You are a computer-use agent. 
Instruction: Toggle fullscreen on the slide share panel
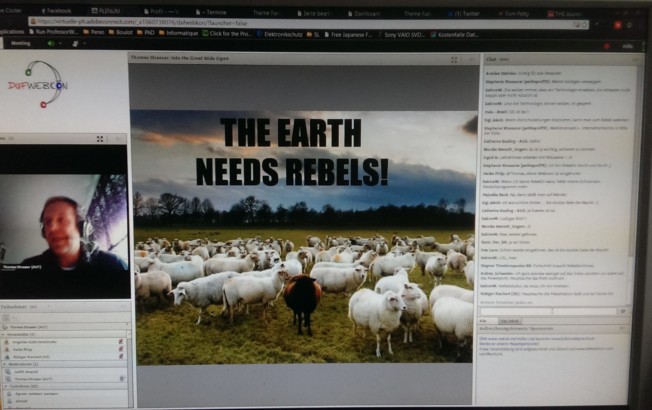(456, 59)
